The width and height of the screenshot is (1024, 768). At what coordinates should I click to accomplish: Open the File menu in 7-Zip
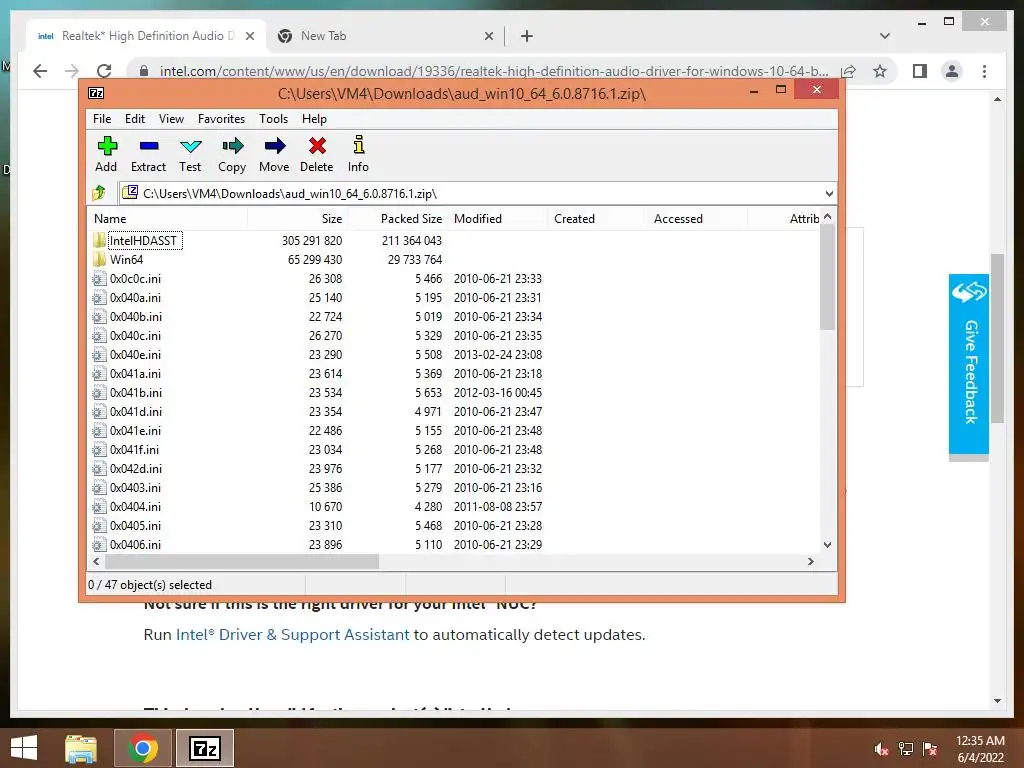coord(102,119)
